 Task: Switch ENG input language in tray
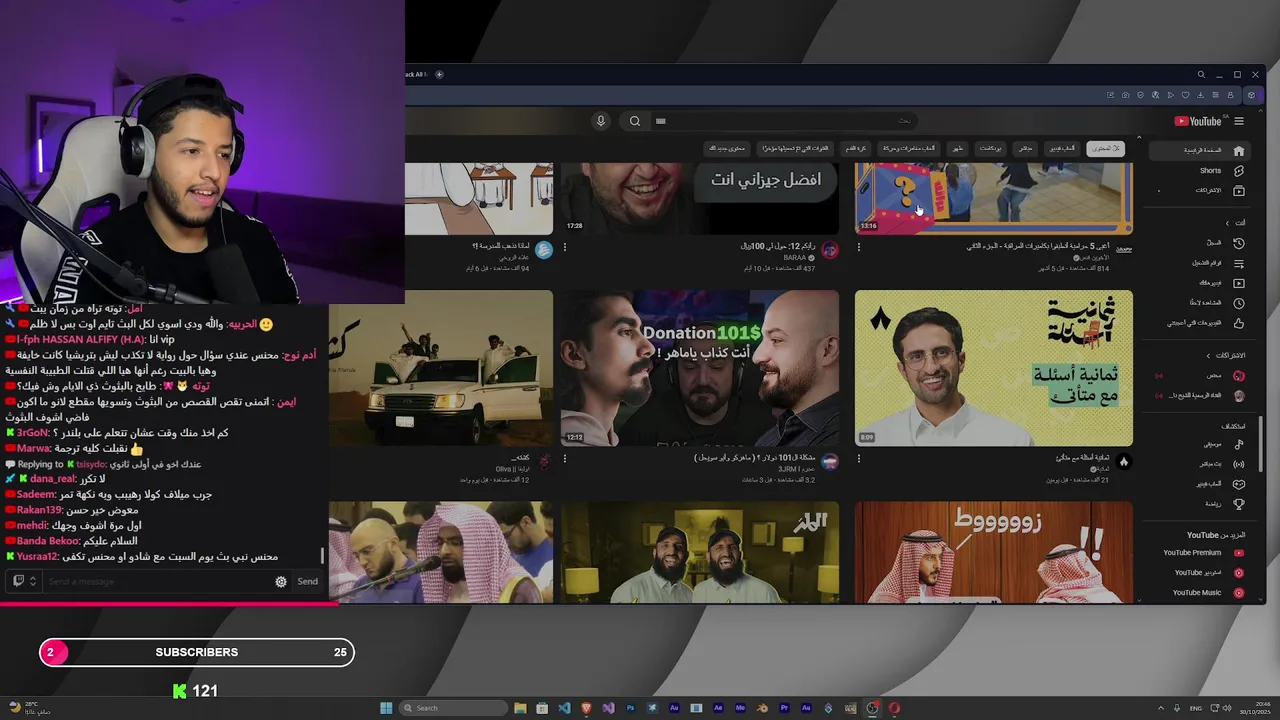pyautogui.click(x=1195, y=708)
